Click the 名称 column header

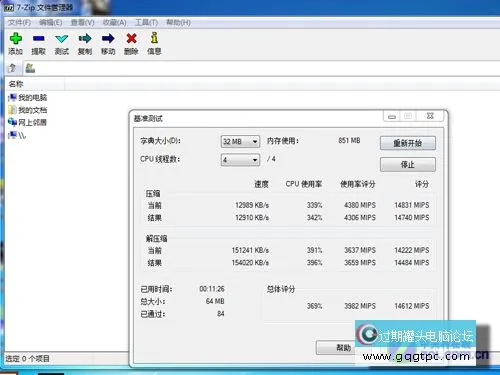[x=35, y=84]
